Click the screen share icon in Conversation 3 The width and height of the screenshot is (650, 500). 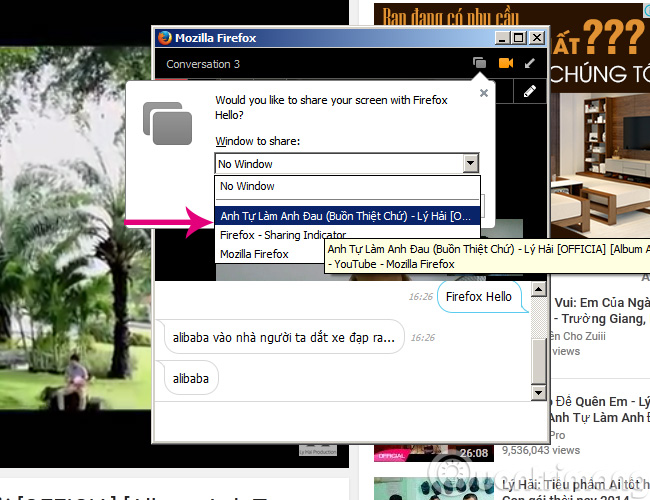480,63
